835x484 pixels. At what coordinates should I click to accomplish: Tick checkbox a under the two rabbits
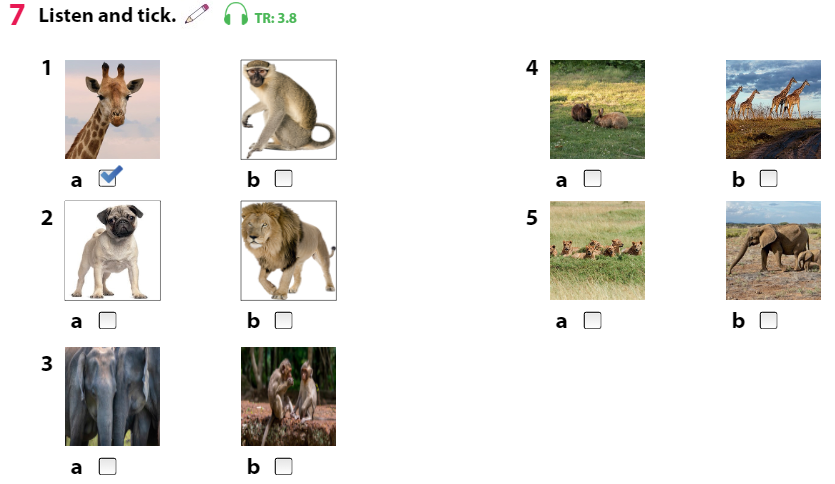pos(592,179)
